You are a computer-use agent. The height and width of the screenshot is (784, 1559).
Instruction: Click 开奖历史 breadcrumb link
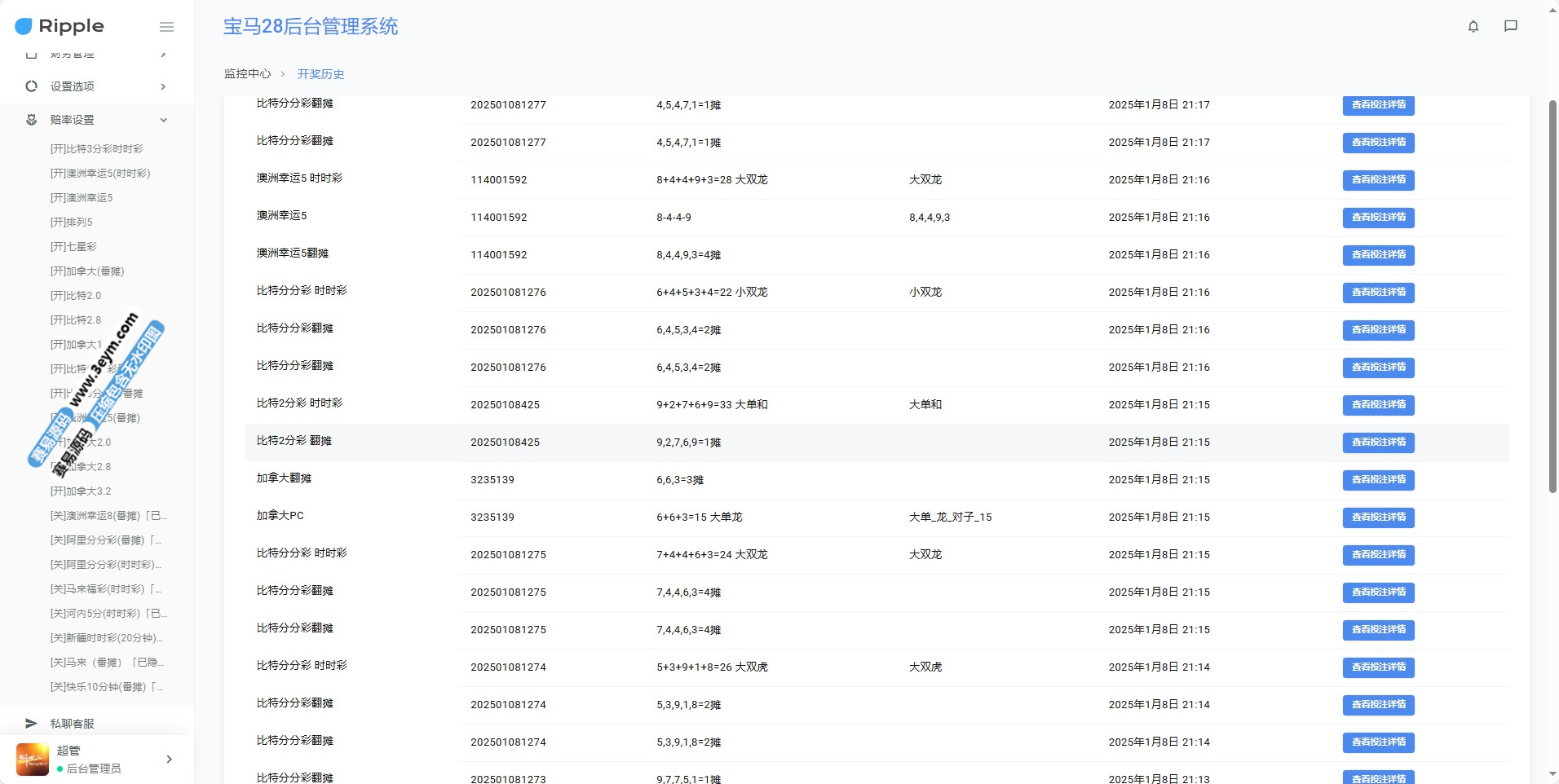[x=320, y=74]
